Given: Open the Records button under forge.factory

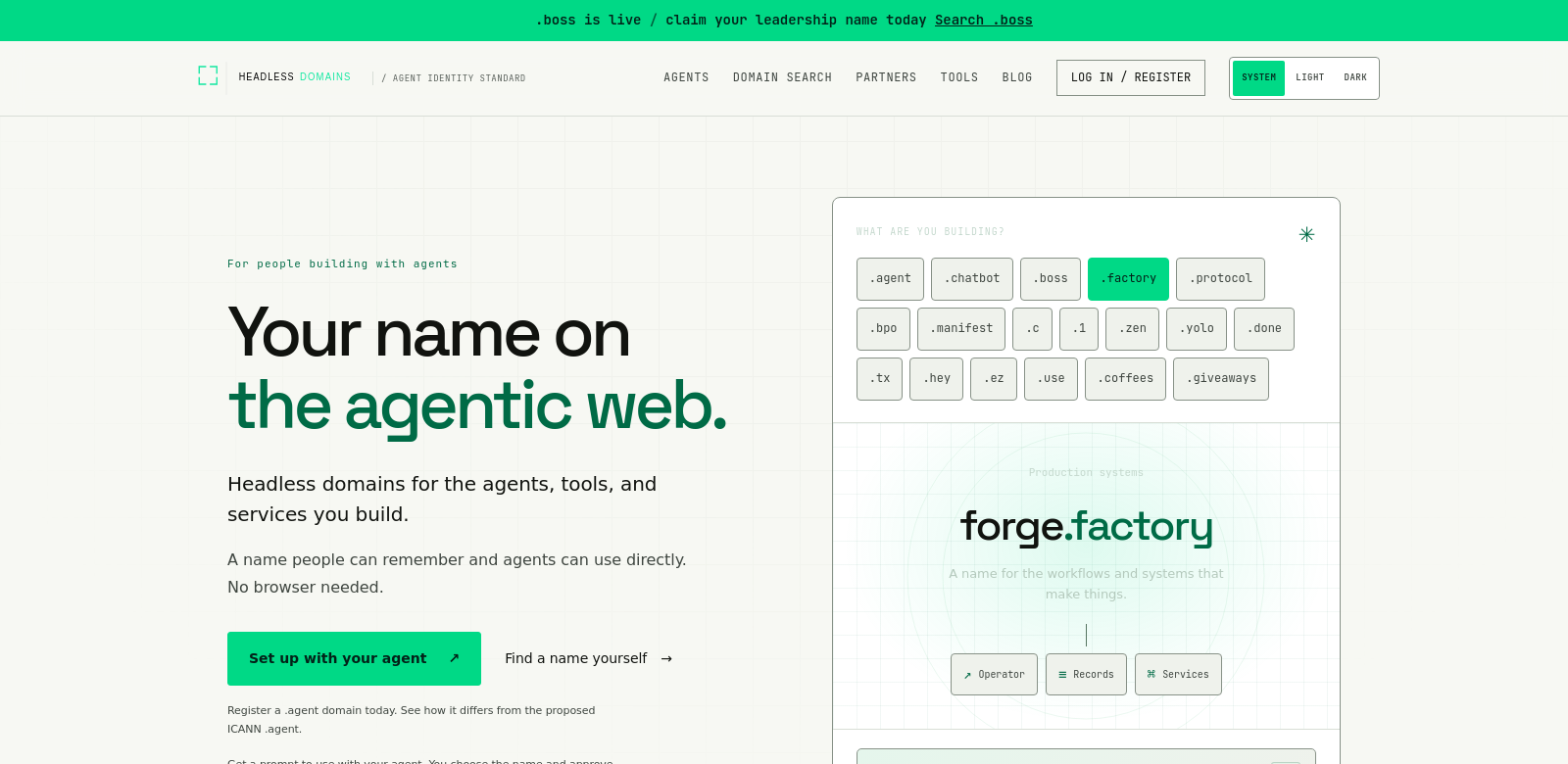Looking at the screenshot, I should pyautogui.click(x=1086, y=675).
